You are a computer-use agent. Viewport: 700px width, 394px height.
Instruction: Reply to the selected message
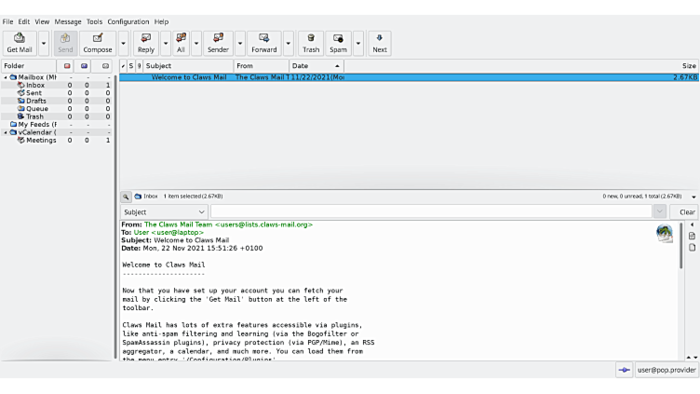146,43
